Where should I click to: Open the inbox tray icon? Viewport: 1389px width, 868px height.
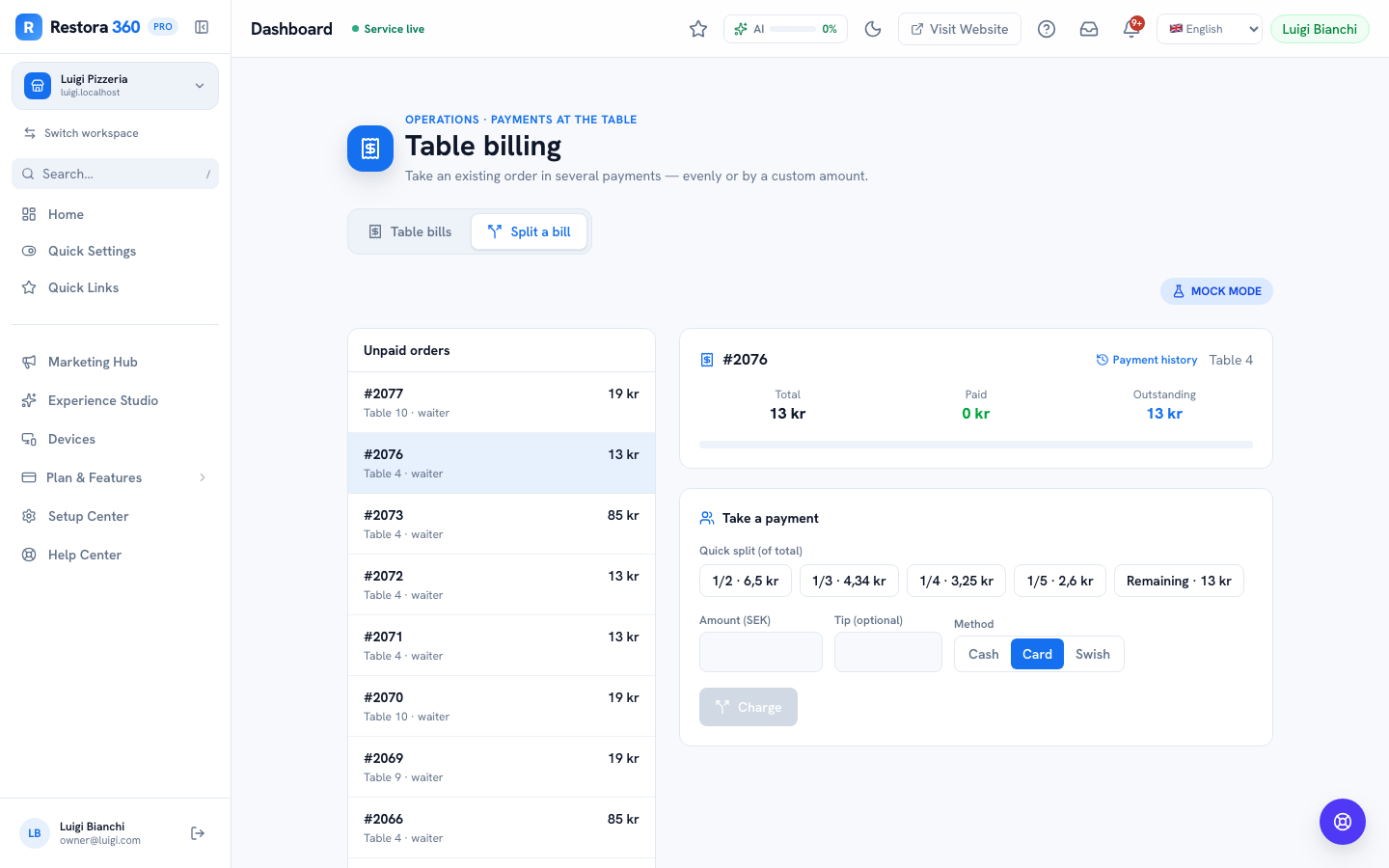click(x=1089, y=29)
